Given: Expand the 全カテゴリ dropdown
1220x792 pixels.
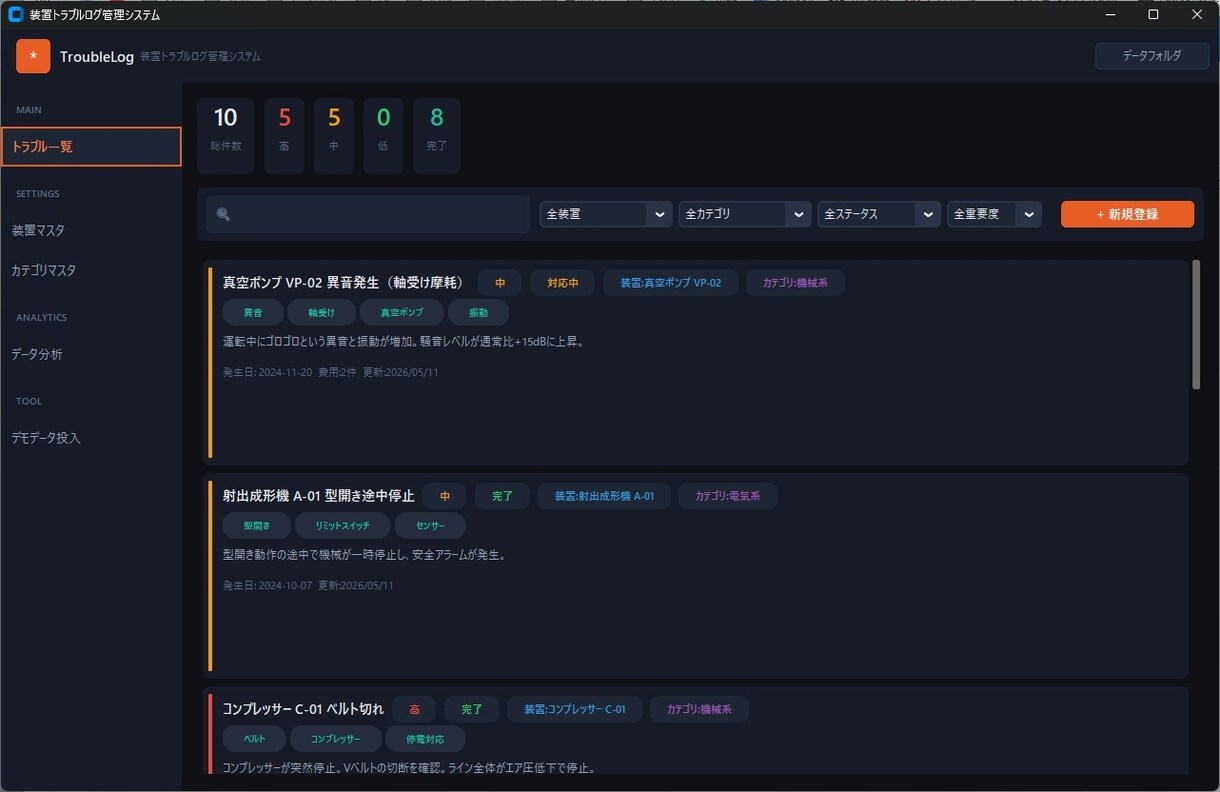Looking at the screenshot, I should [745, 214].
